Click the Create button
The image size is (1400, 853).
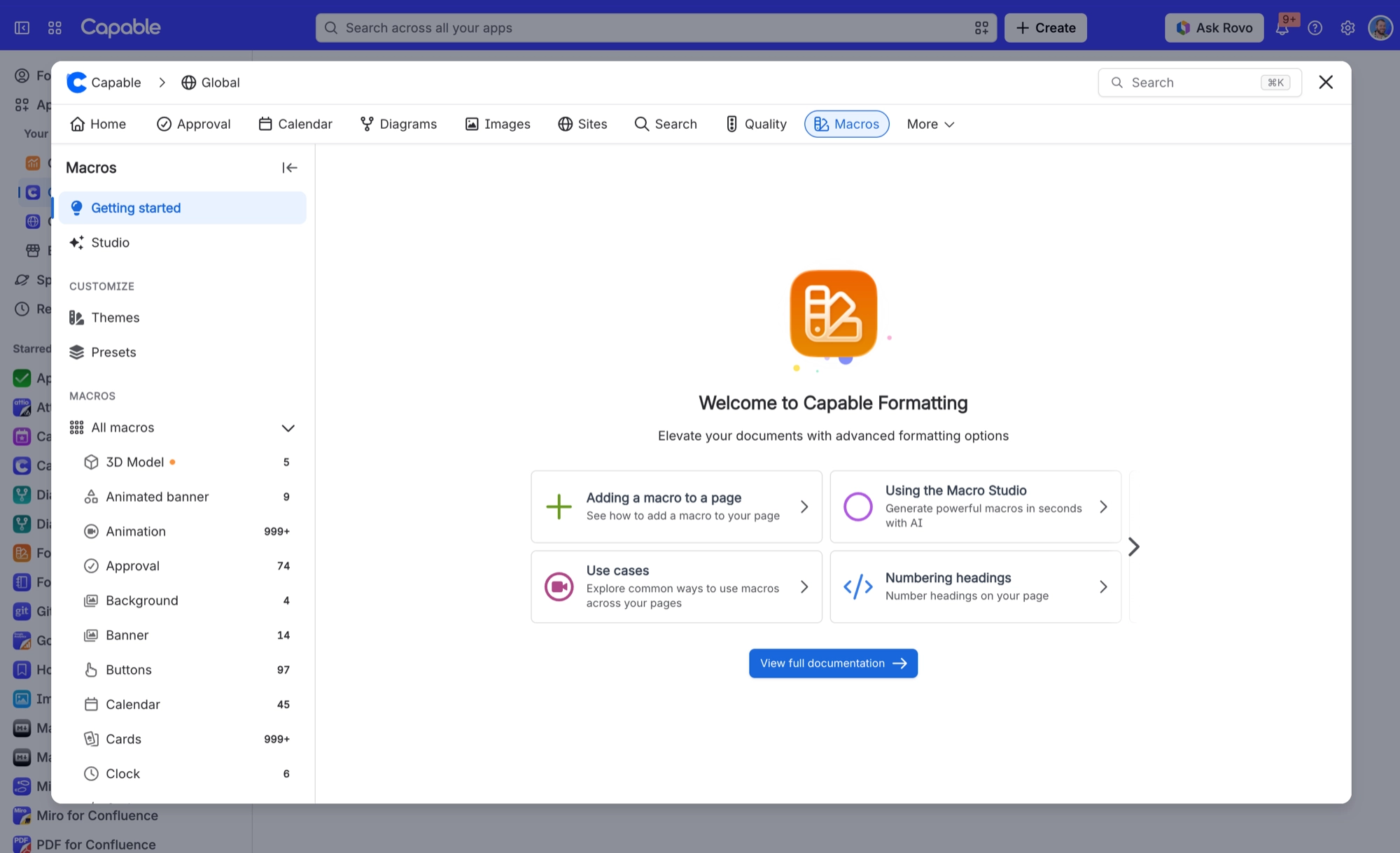click(1046, 28)
